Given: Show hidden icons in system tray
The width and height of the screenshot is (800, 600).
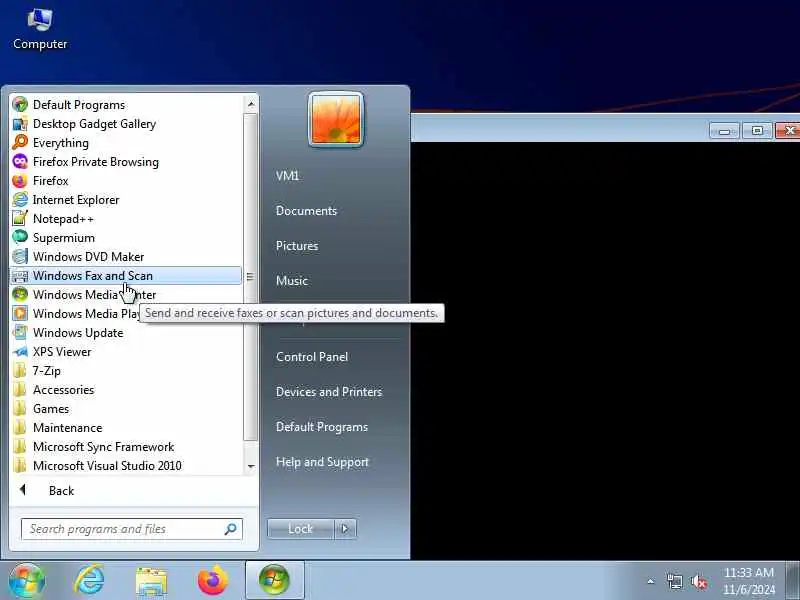Looking at the screenshot, I should (x=651, y=581).
